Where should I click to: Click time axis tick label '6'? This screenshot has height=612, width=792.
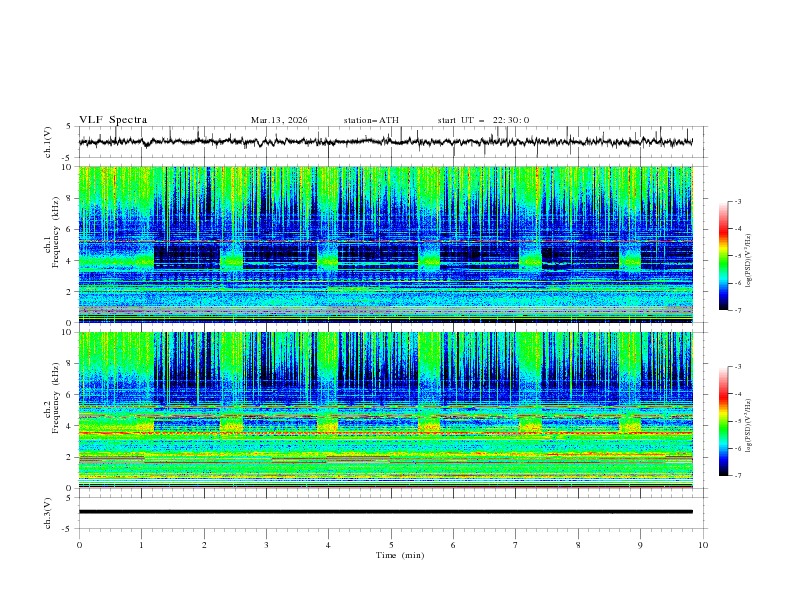pyautogui.click(x=453, y=545)
